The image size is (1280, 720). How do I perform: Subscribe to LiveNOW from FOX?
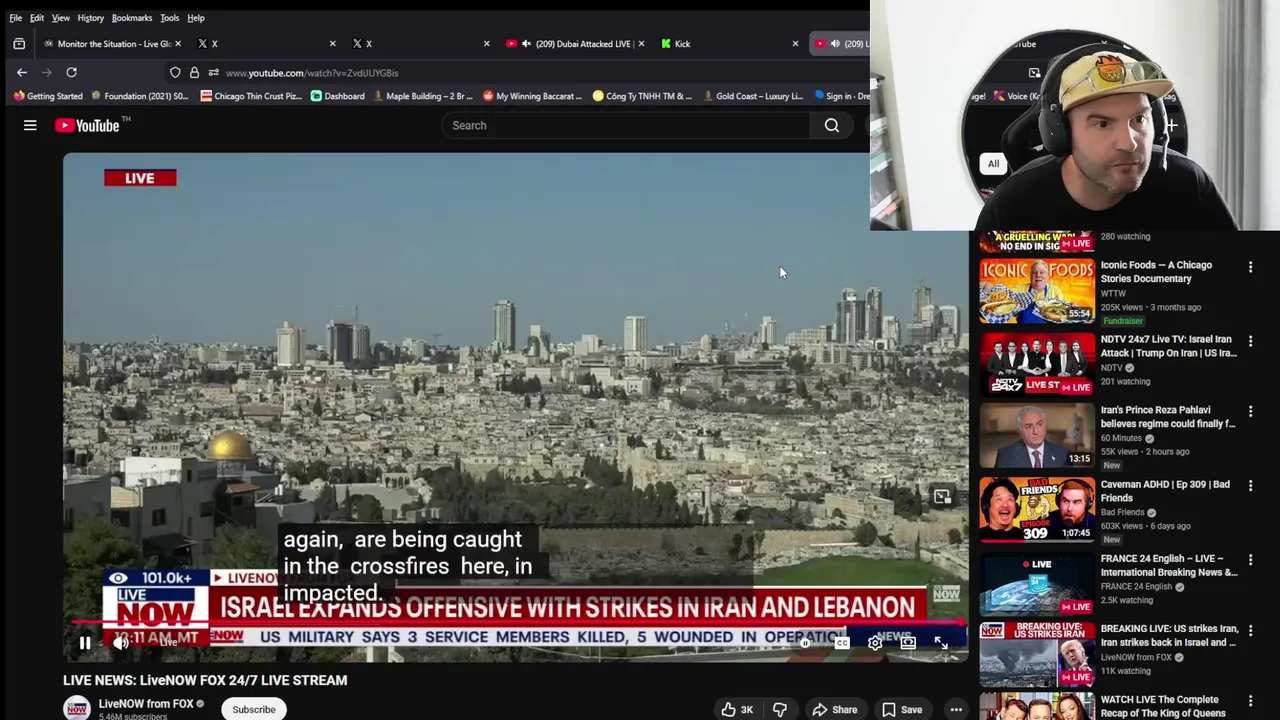coord(254,710)
